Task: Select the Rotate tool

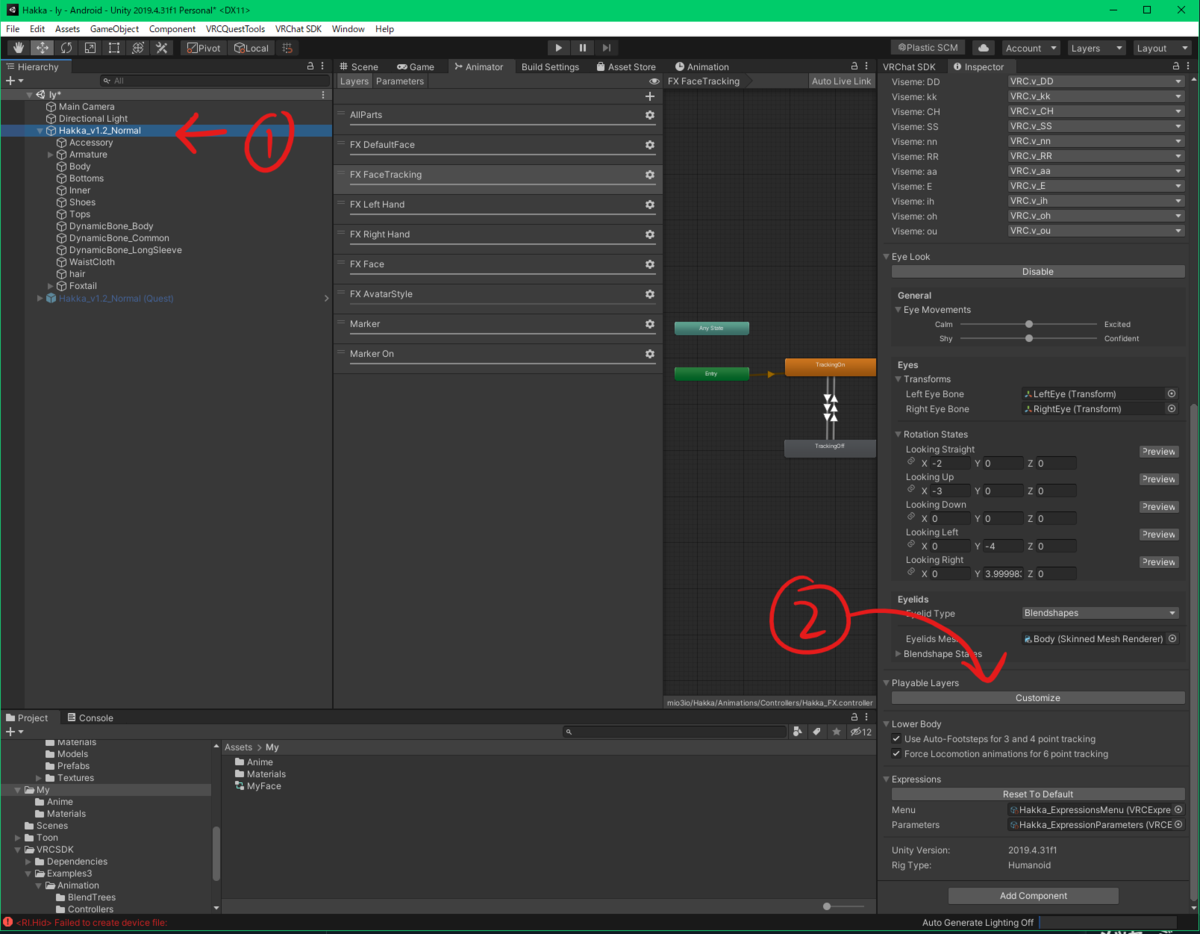Action: point(66,48)
